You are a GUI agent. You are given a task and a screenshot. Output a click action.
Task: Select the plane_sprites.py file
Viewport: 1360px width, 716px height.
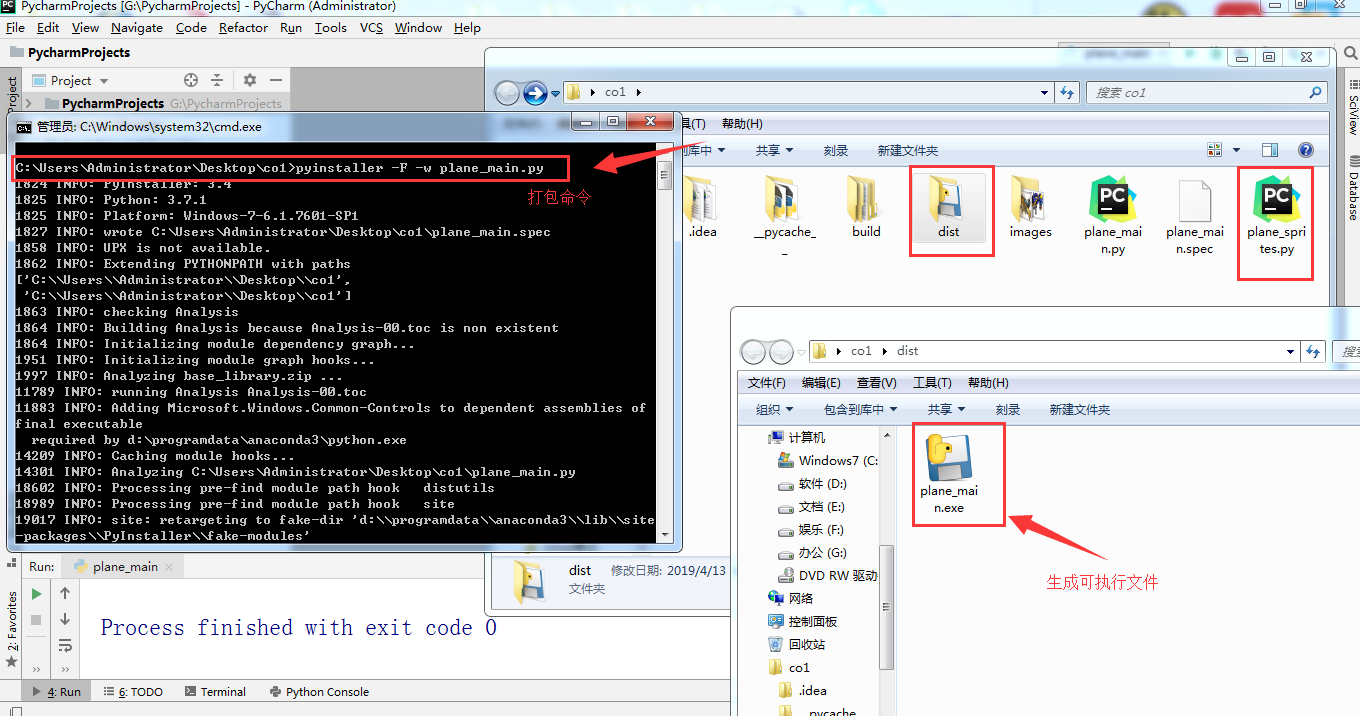1277,215
